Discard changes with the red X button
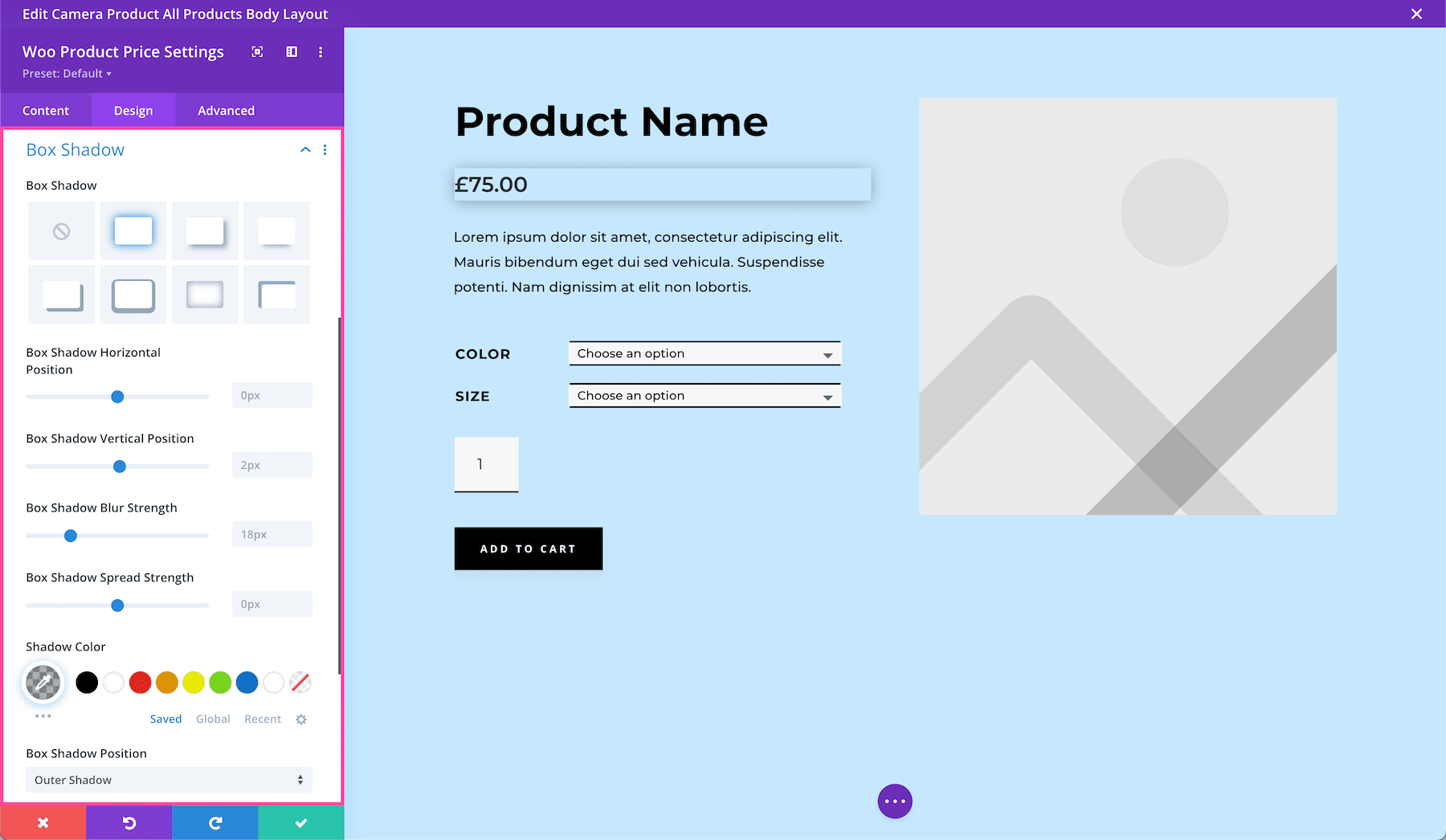The height and width of the screenshot is (840, 1446). pos(43,822)
